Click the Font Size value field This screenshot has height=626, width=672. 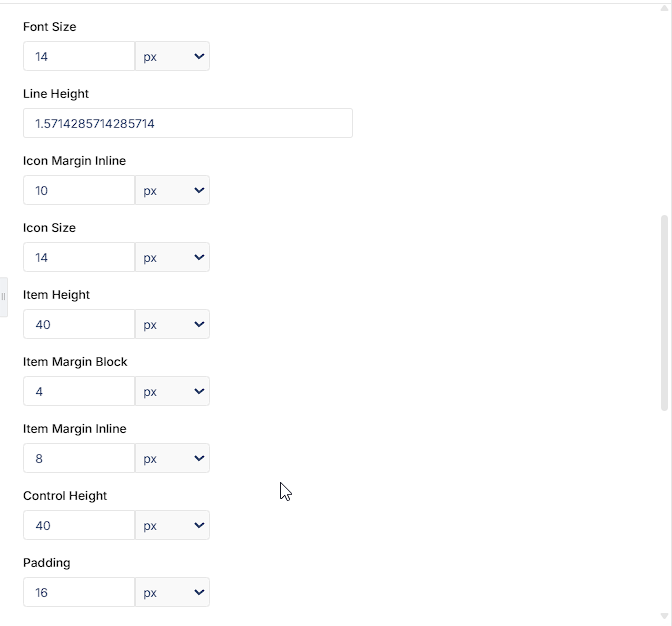point(79,56)
